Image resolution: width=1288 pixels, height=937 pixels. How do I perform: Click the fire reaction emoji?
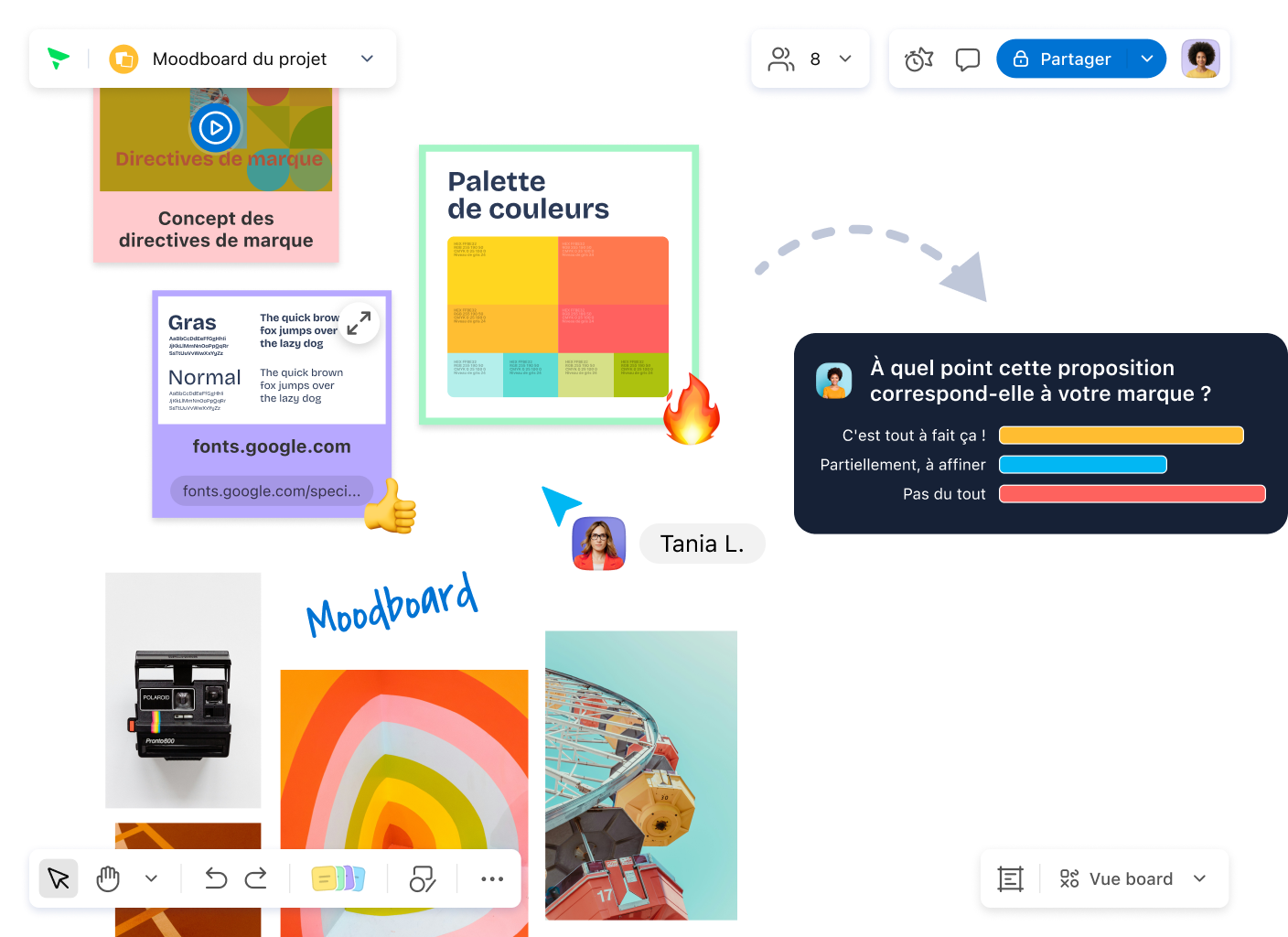692,408
